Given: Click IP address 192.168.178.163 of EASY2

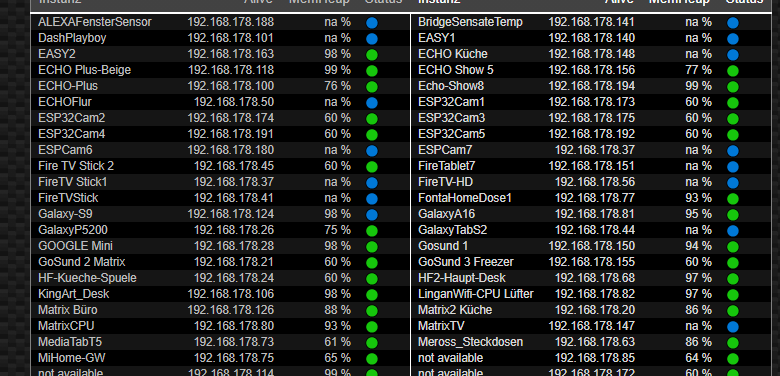Looking at the screenshot, I should tap(230, 54).
